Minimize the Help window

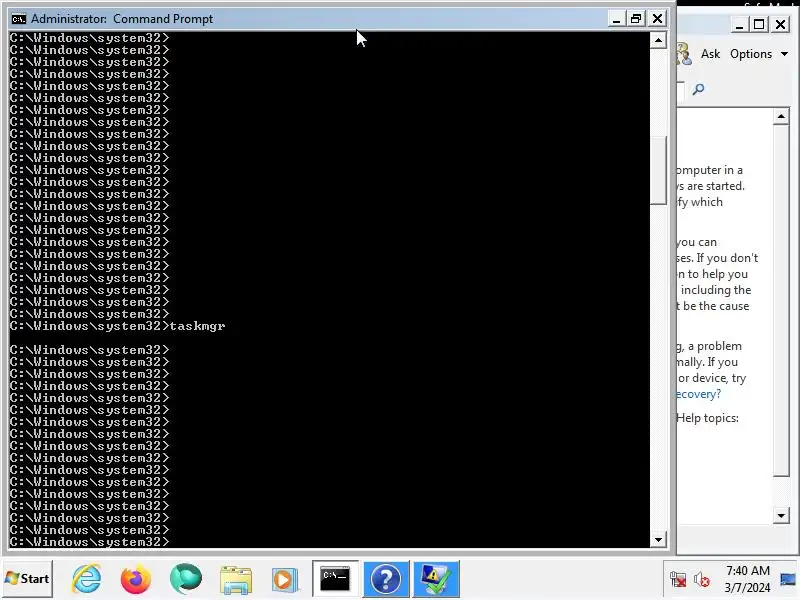(x=739, y=24)
